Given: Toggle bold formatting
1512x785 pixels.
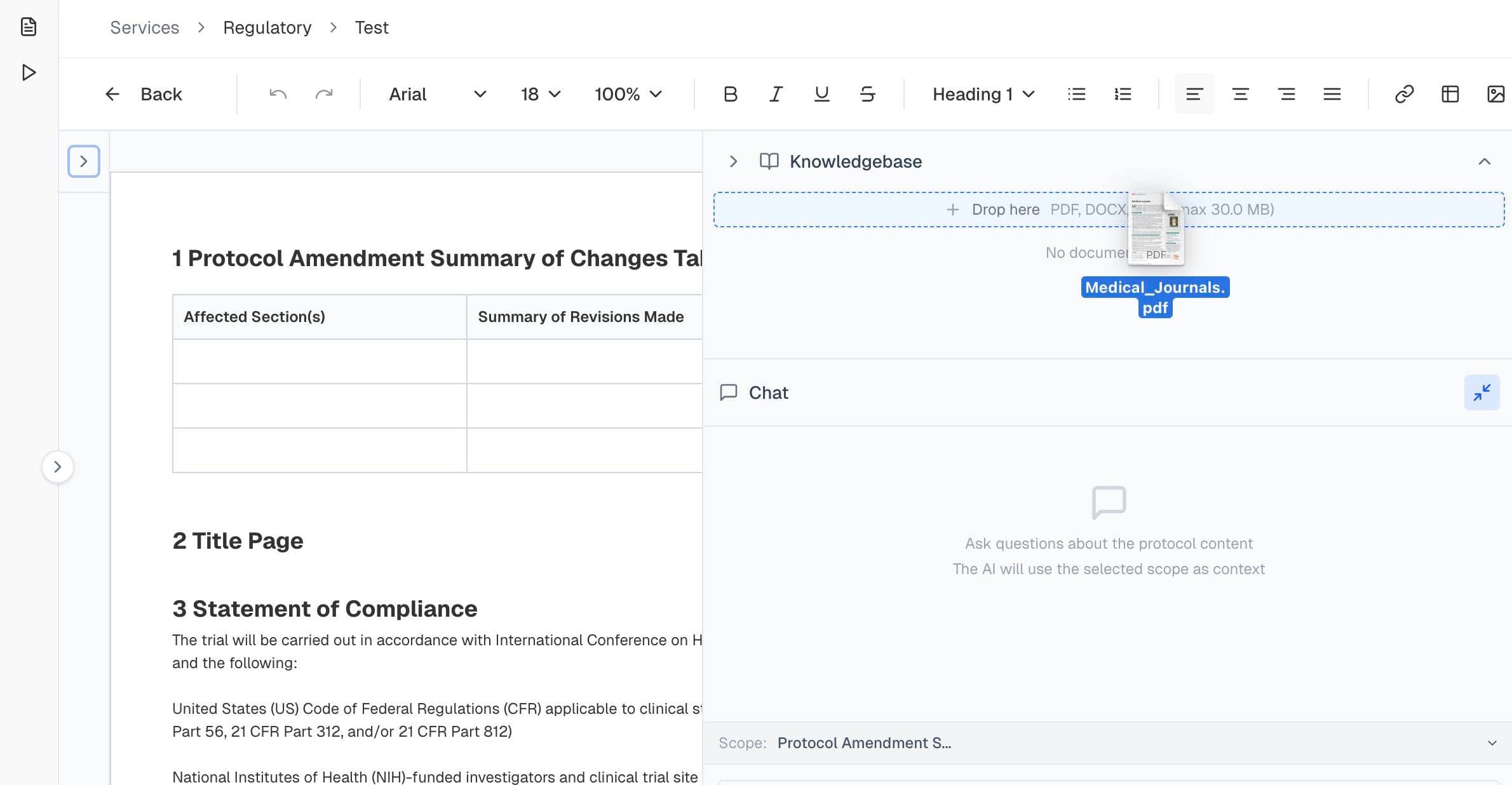Looking at the screenshot, I should tap(730, 94).
